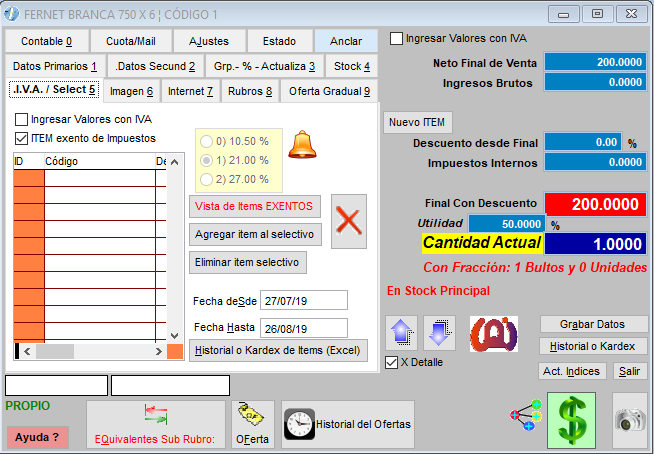Uncheck ITEM exento de Impuestos
Screen dimensions: 654x454
click(21, 139)
